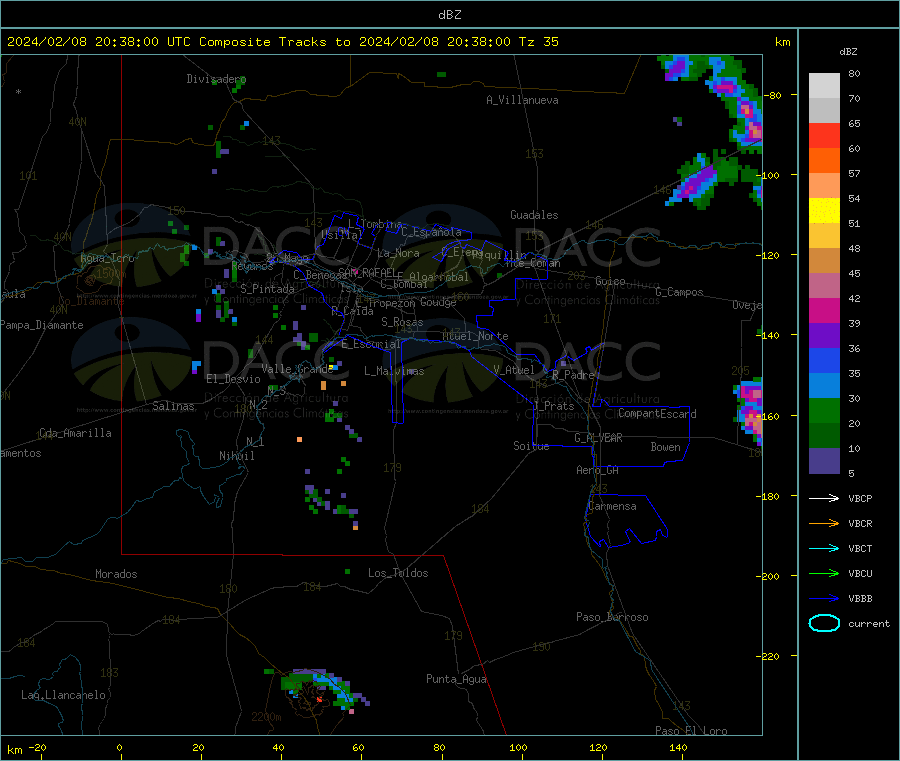Click the 'Pampa_Diamante' map label

[x=42, y=325]
